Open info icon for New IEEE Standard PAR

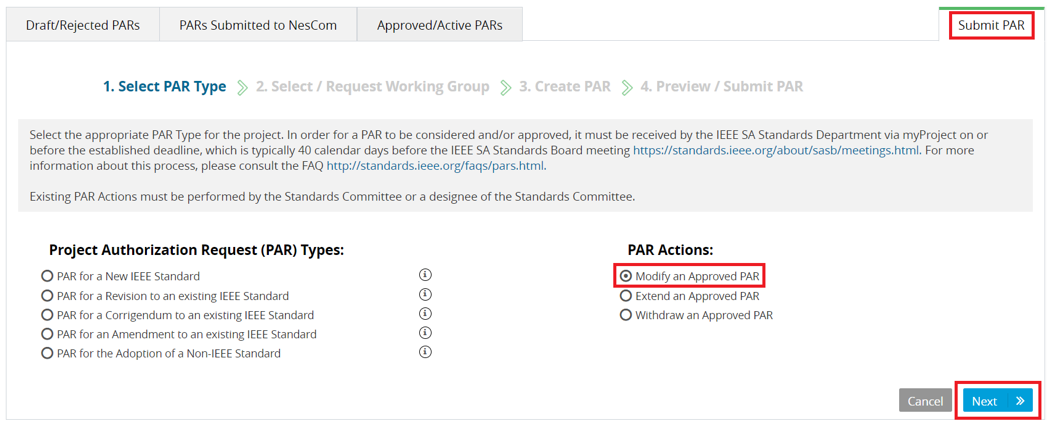point(425,275)
